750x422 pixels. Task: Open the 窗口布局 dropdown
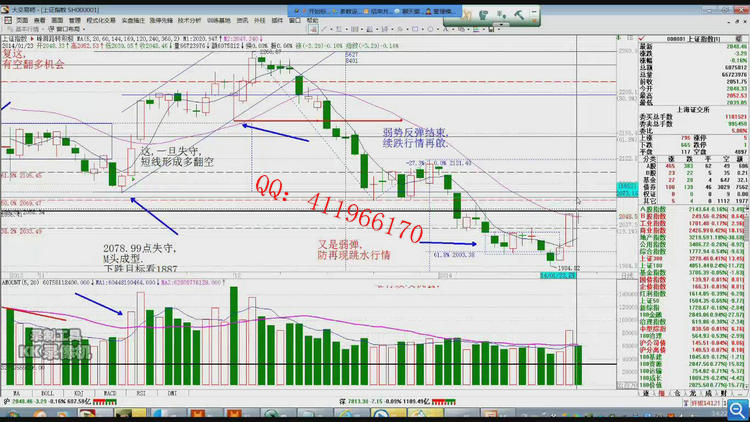click(67, 29)
